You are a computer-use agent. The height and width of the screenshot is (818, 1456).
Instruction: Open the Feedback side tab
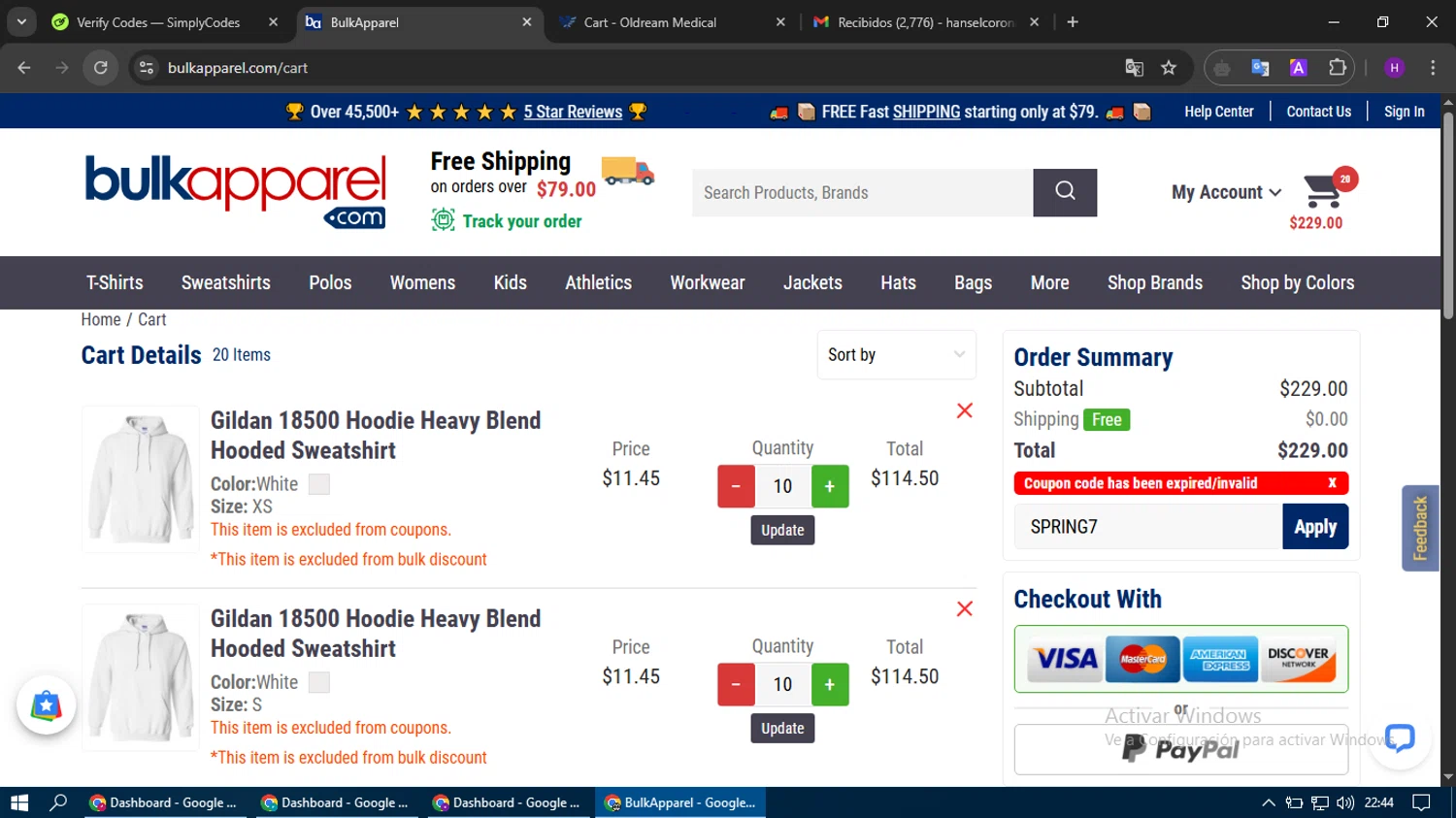click(1420, 528)
